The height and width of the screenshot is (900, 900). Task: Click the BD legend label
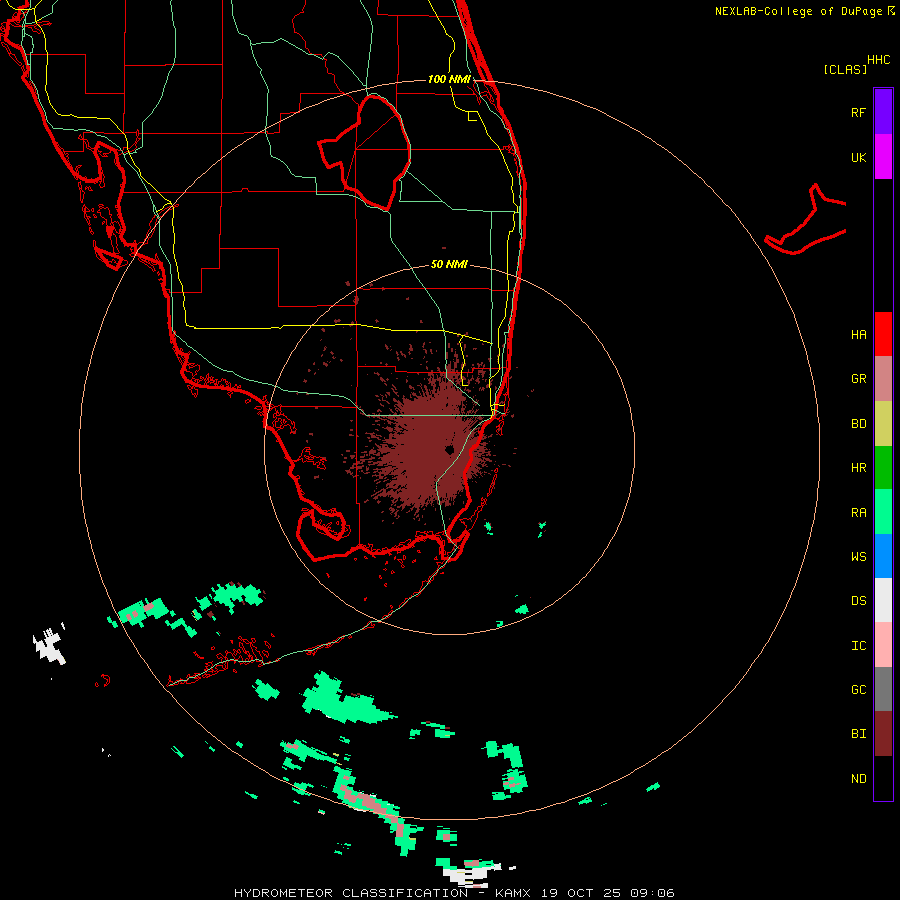tap(858, 424)
